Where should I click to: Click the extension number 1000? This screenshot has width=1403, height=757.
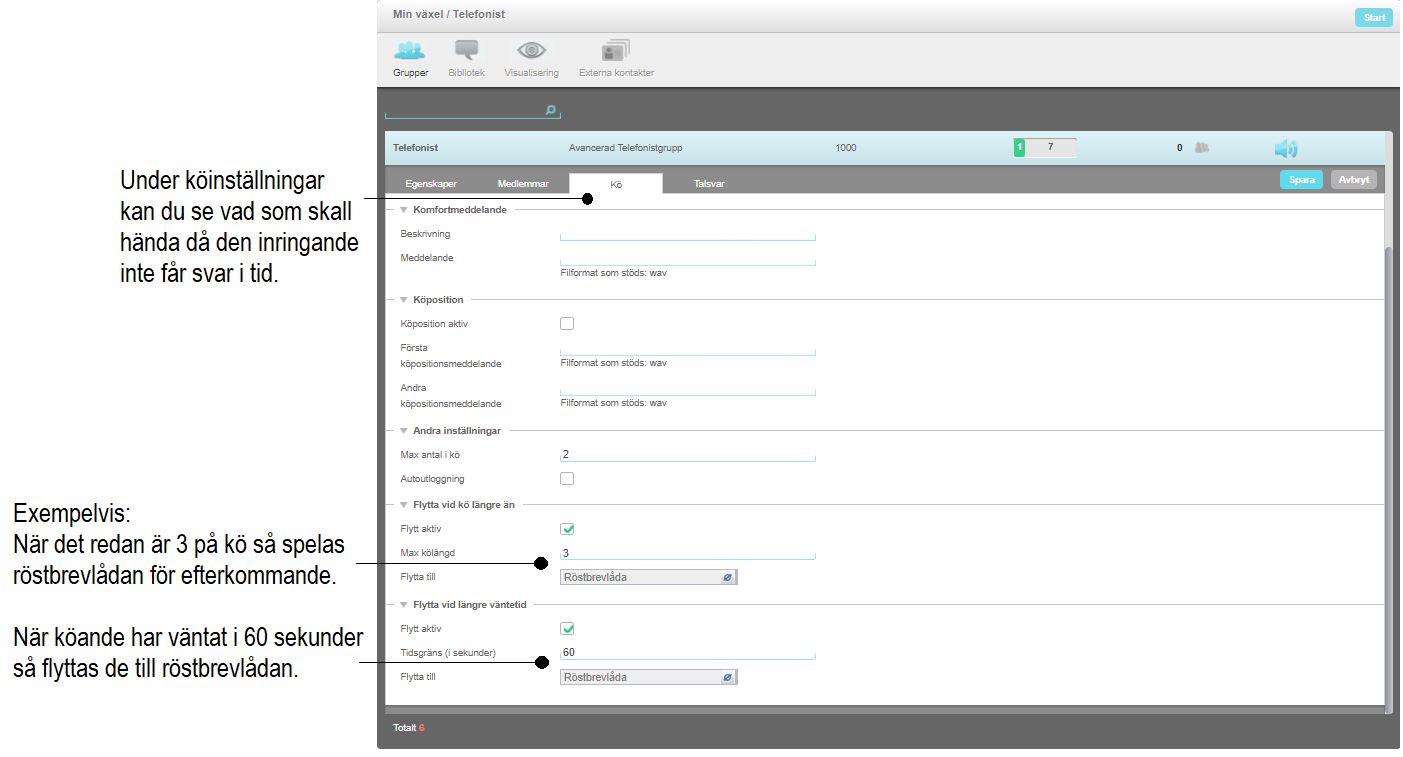pos(846,148)
